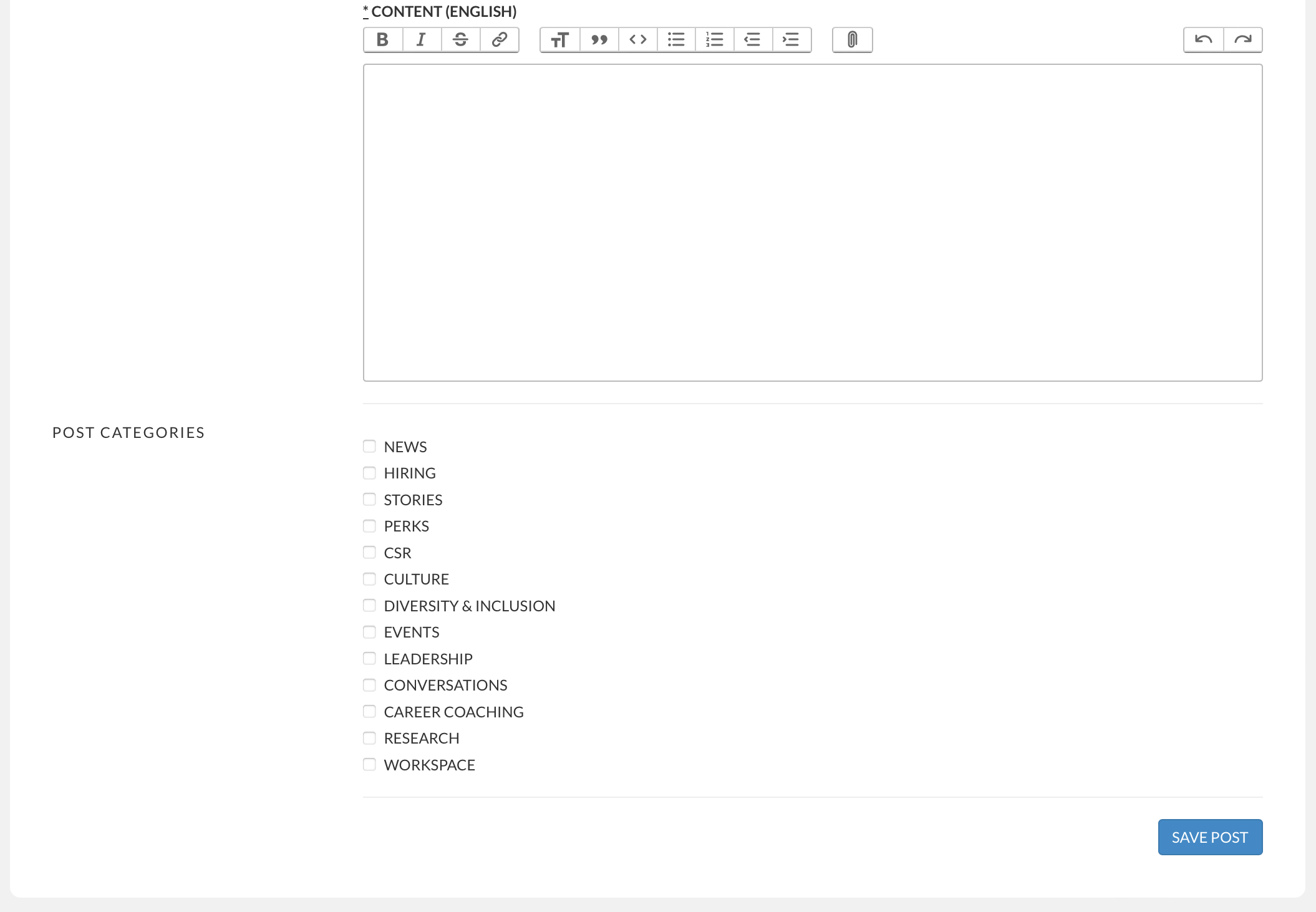The height and width of the screenshot is (912, 1316).
Task: Apply italic formatting
Action: pos(421,39)
